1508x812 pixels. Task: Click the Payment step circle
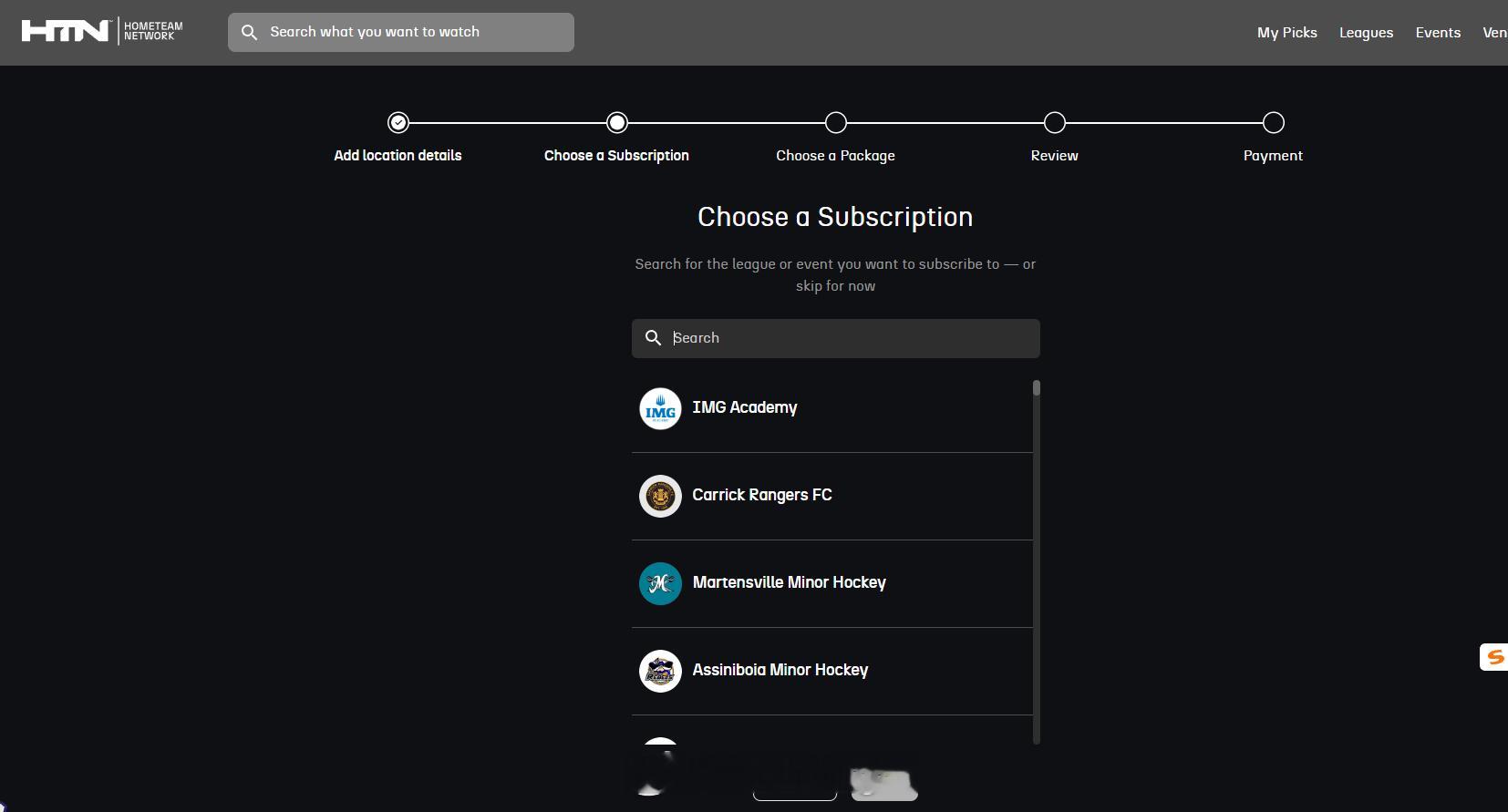tap(1274, 122)
